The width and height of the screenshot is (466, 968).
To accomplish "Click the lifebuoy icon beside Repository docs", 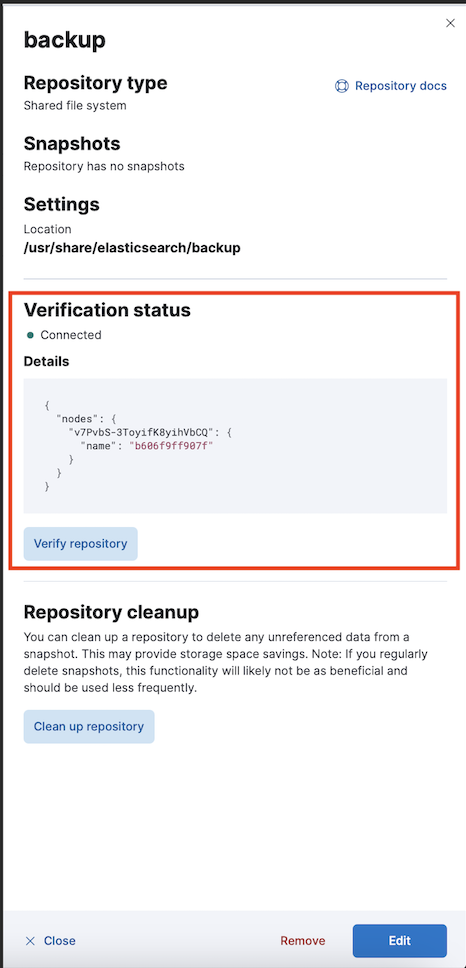I will 341,86.
